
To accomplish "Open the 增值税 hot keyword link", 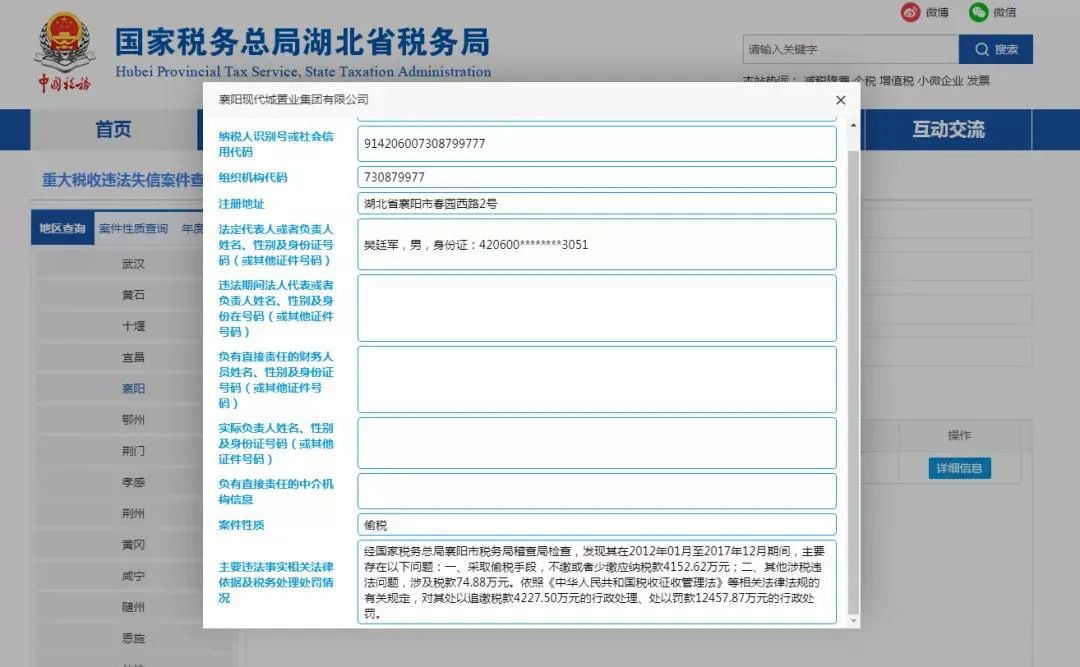I will point(897,80).
